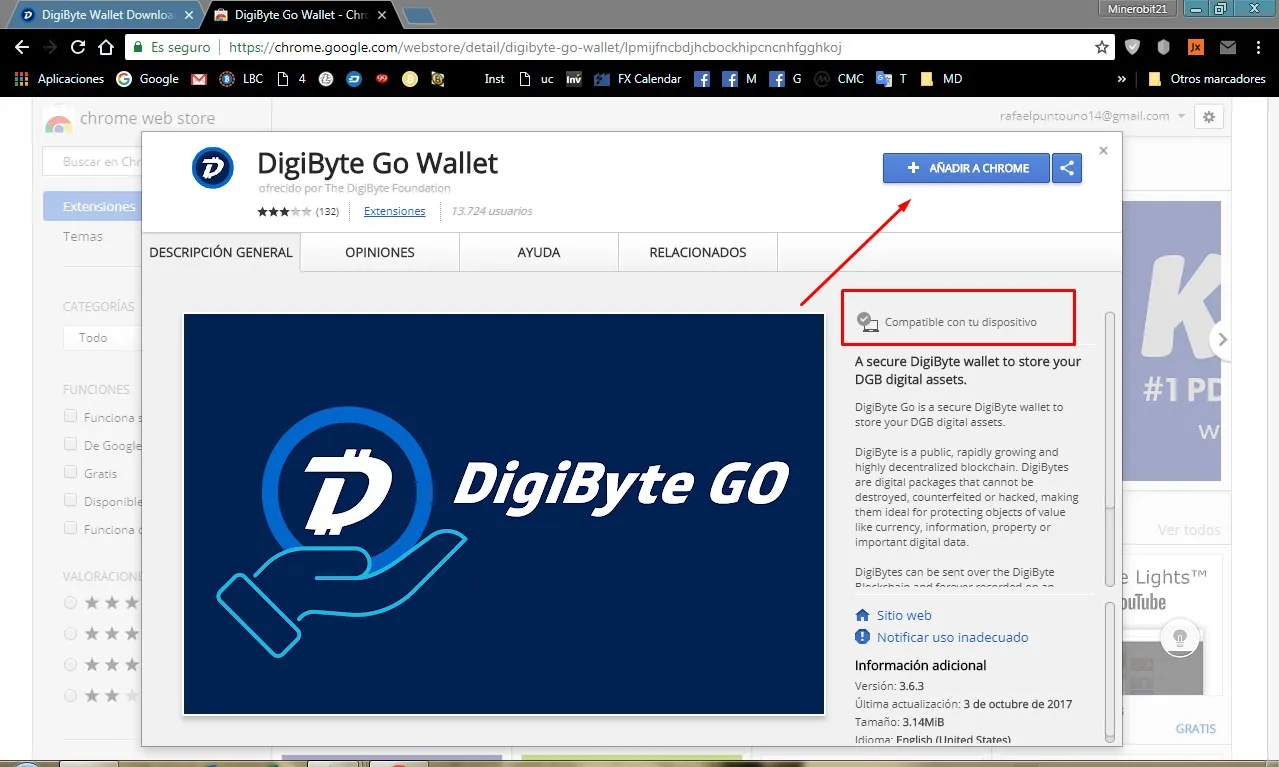
Task: Open the Sitio web link
Action: [904, 615]
